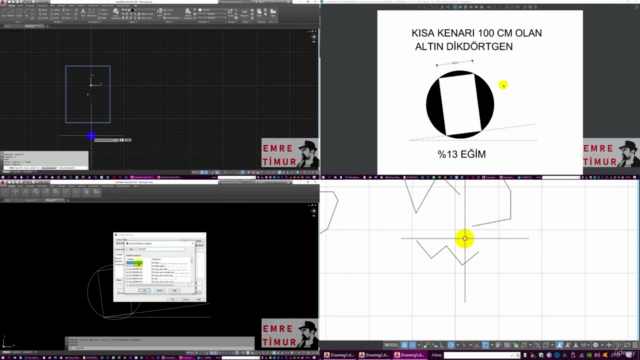Viewport: 640px width, 360px height.
Task: Click the Clean Screen icon in status bar
Action: 627,345
